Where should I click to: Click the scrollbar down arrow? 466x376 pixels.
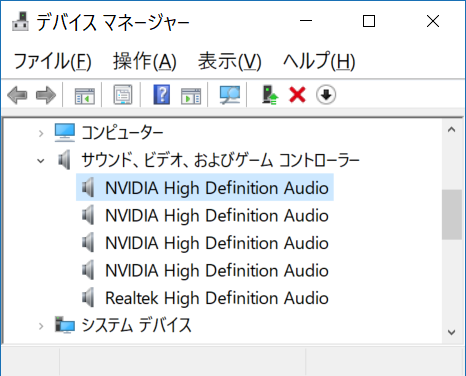click(x=452, y=332)
